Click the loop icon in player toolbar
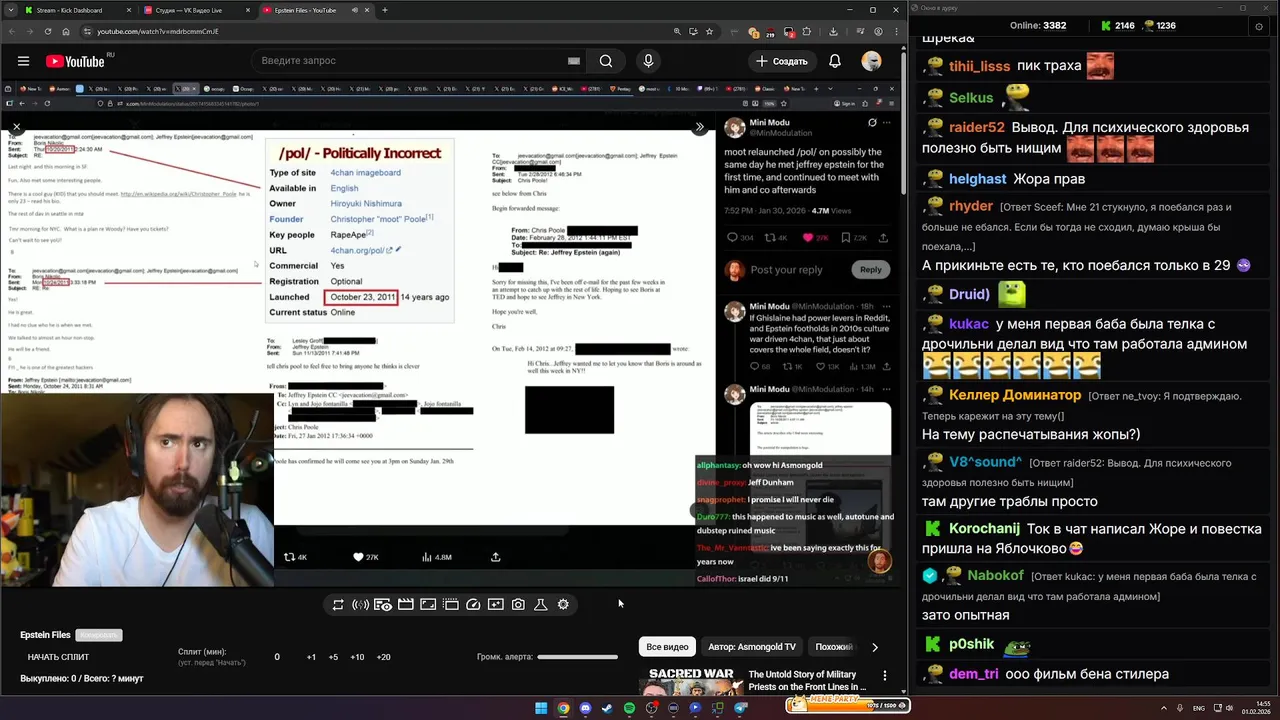The image size is (1280, 720). pyautogui.click(x=338, y=605)
